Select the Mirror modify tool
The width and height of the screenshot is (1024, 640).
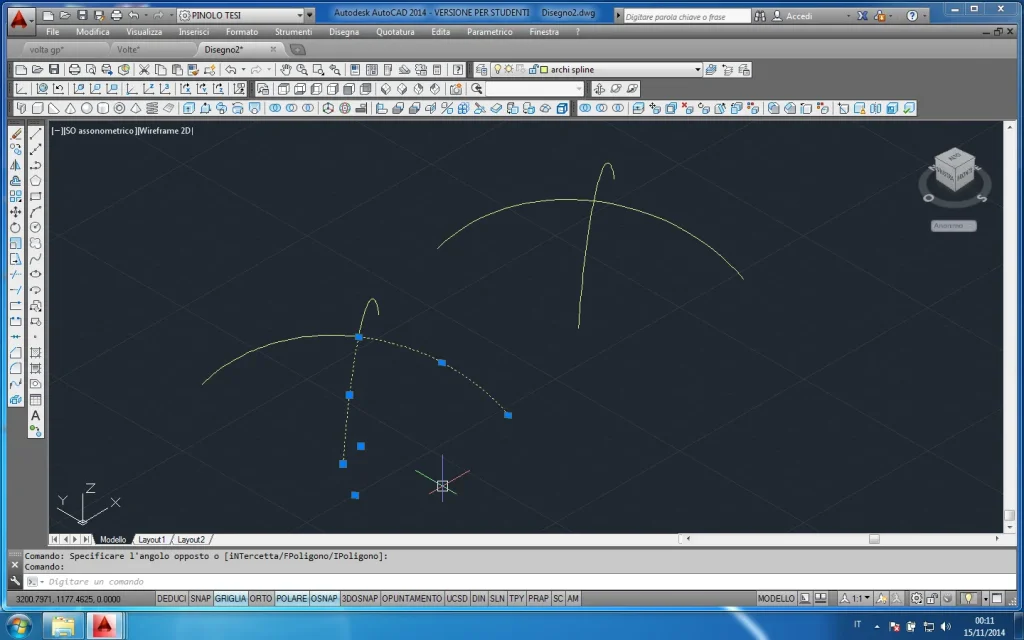click(x=15, y=165)
